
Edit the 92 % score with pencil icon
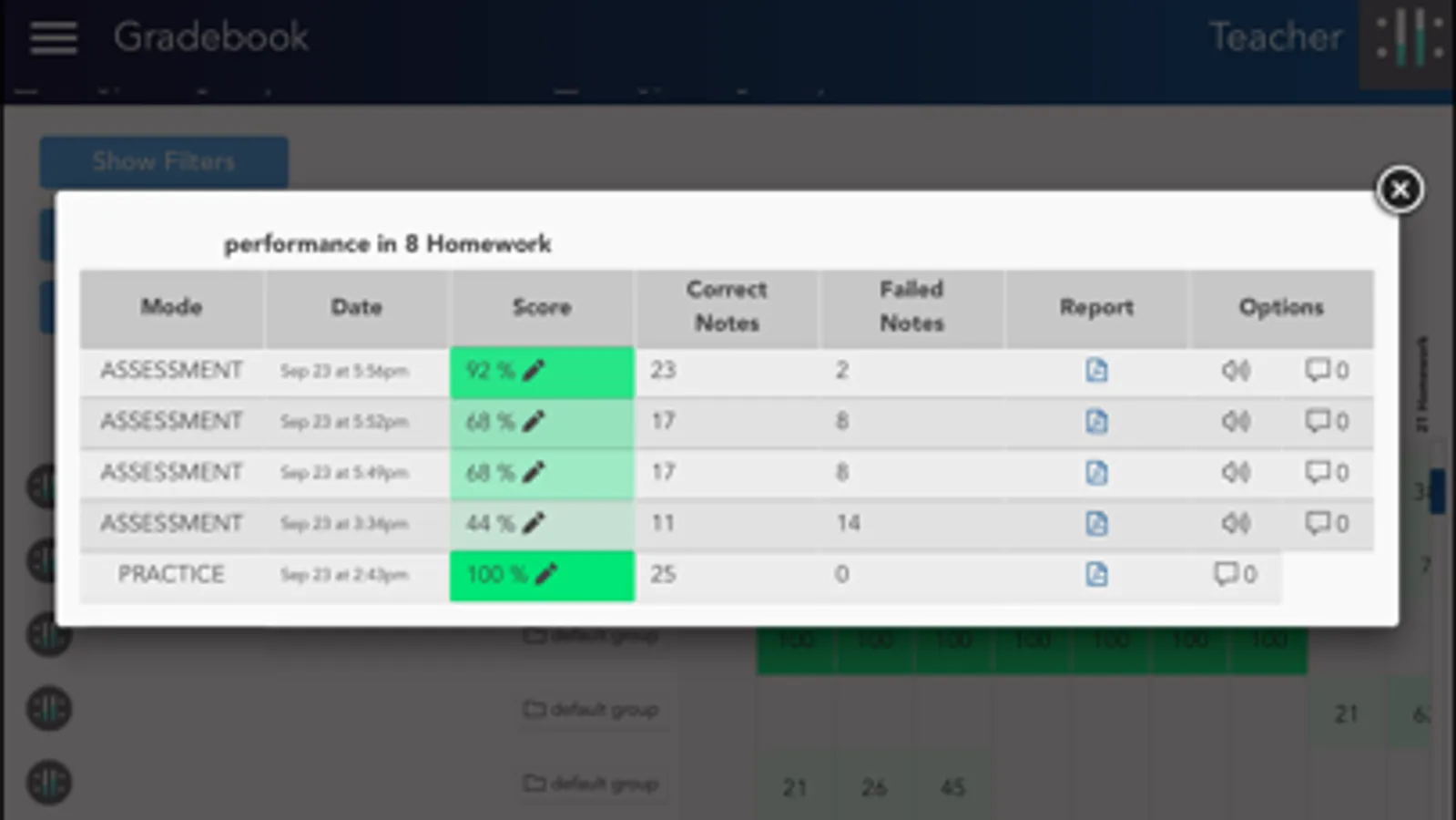point(535,370)
